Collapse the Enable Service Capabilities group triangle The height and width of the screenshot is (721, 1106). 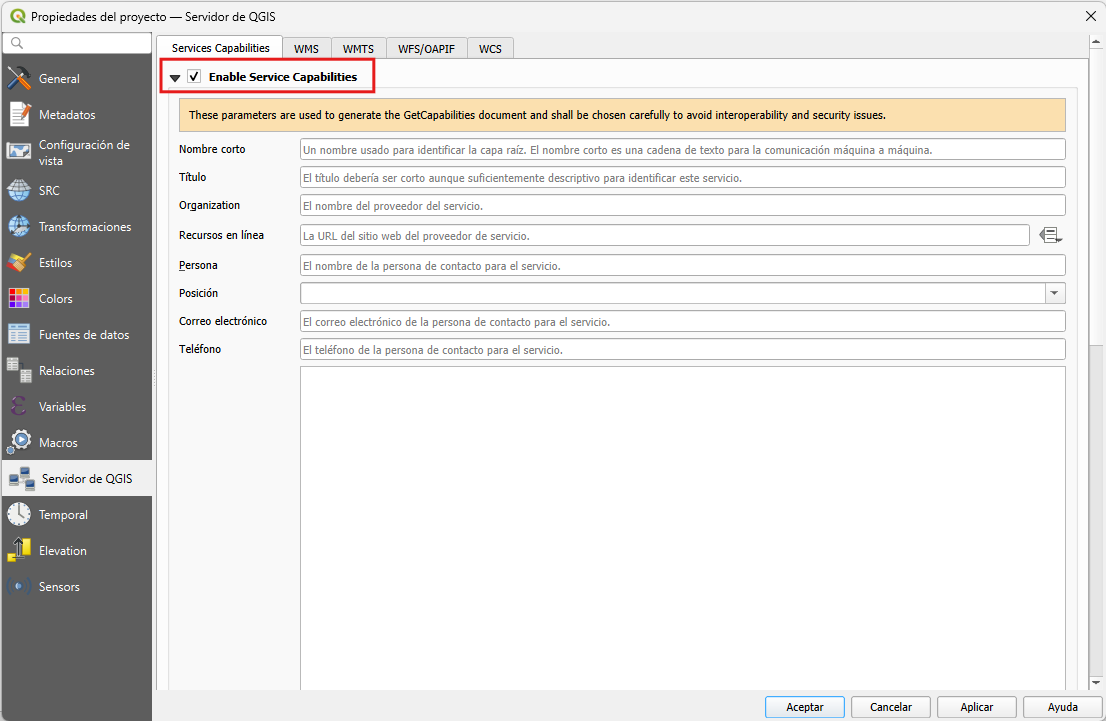pos(175,77)
